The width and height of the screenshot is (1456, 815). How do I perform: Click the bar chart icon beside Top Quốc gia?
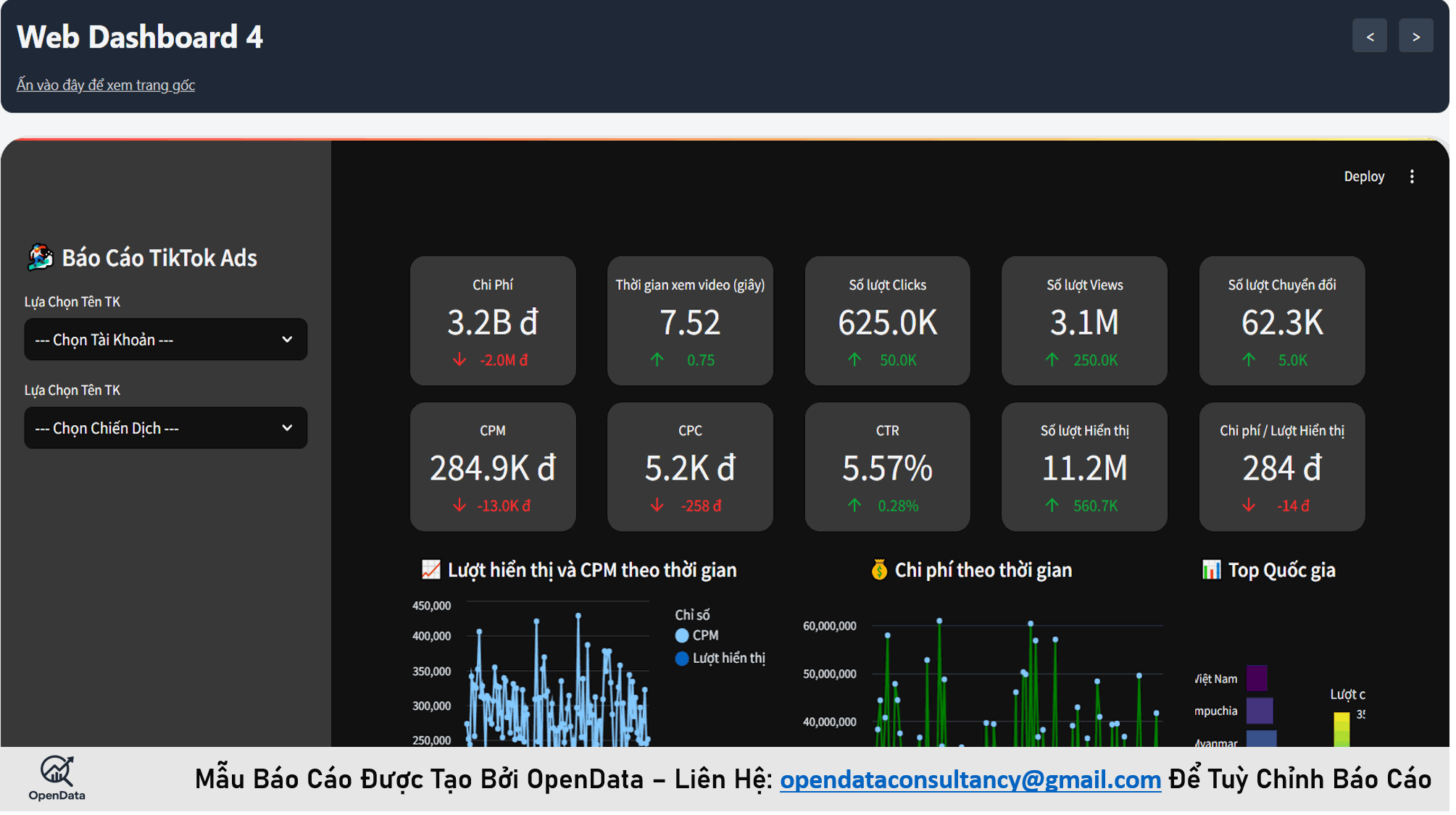[1211, 570]
